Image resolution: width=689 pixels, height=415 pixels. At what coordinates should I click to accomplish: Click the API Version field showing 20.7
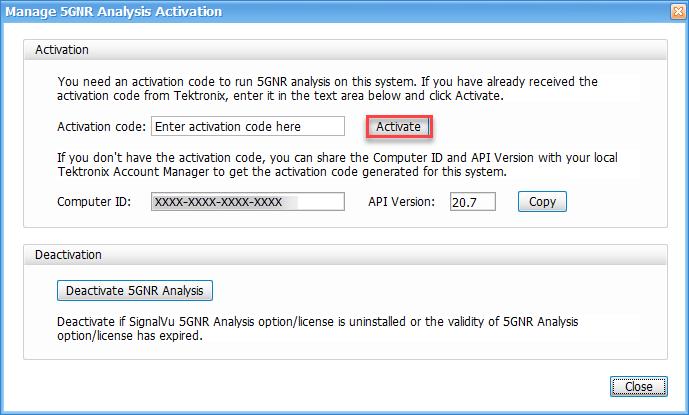pos(473,201)
